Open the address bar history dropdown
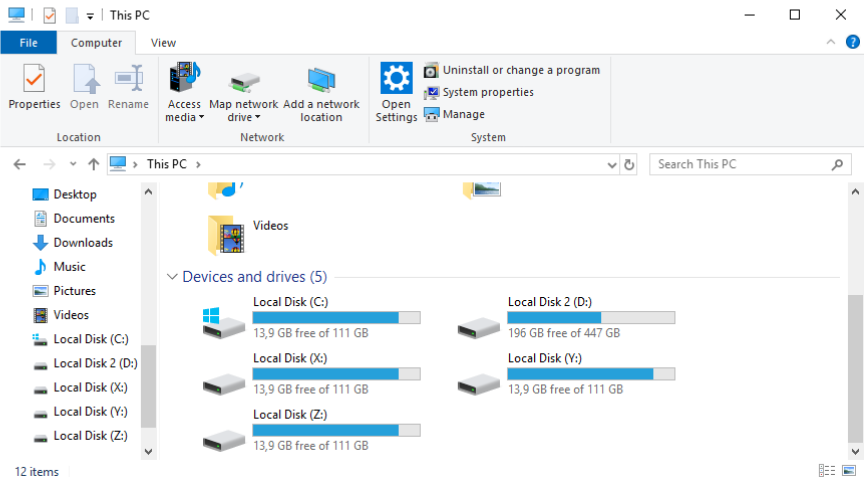Screen dimensions: 865x484 pyautogui.click(x=611, y=165)
